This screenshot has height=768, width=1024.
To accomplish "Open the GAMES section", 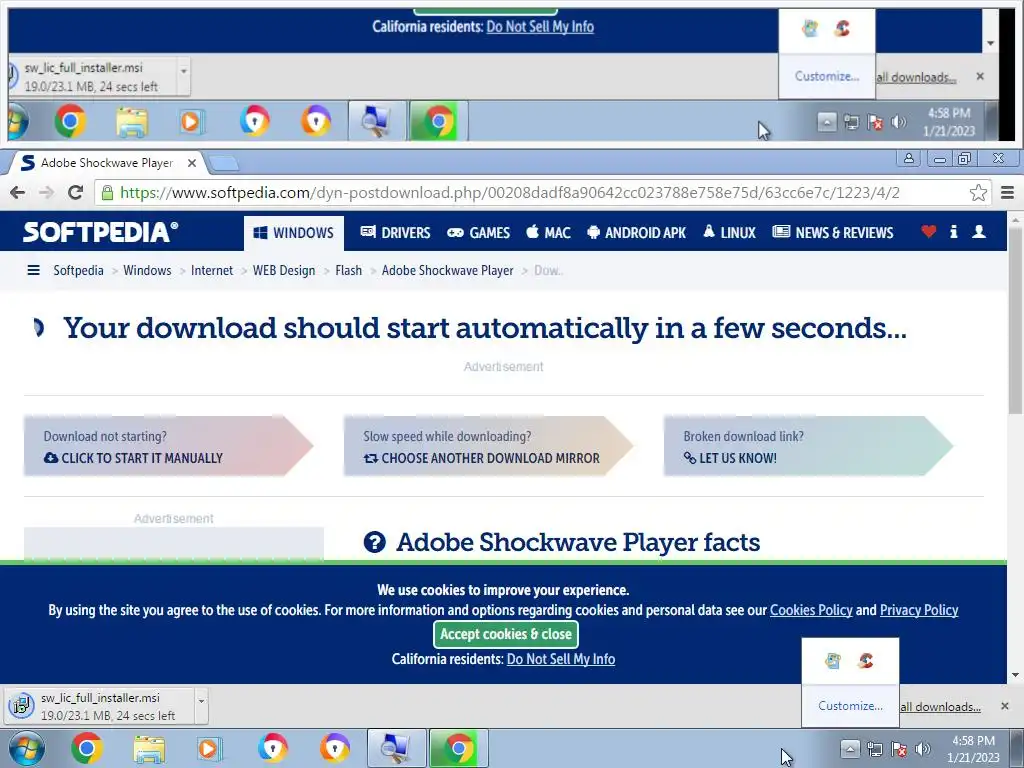I will (479, 232).
